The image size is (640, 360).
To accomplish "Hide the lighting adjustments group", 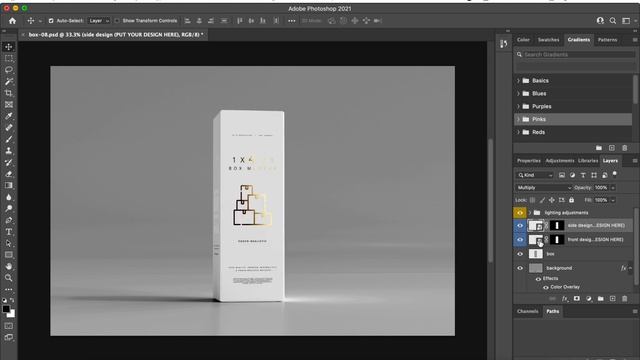I will (520, 213).
